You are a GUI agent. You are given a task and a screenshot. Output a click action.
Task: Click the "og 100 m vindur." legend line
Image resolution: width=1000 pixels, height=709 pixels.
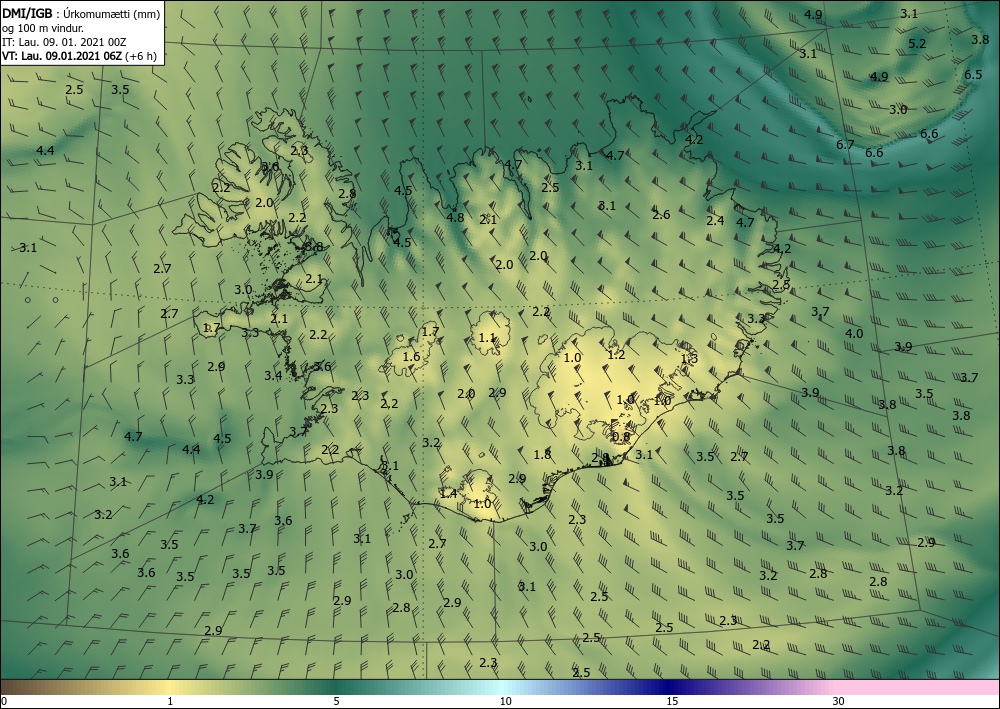pyautogui.click(x=43, y=27)
